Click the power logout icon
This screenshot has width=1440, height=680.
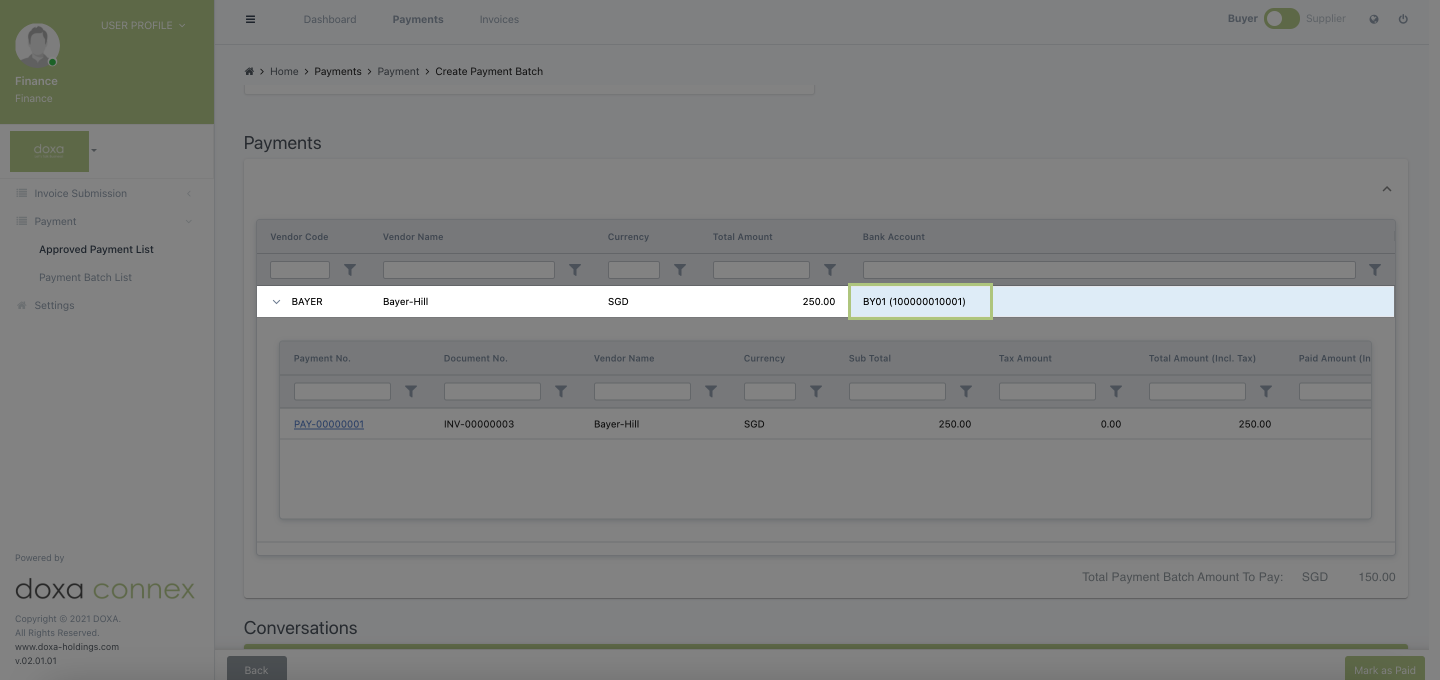1403,19
